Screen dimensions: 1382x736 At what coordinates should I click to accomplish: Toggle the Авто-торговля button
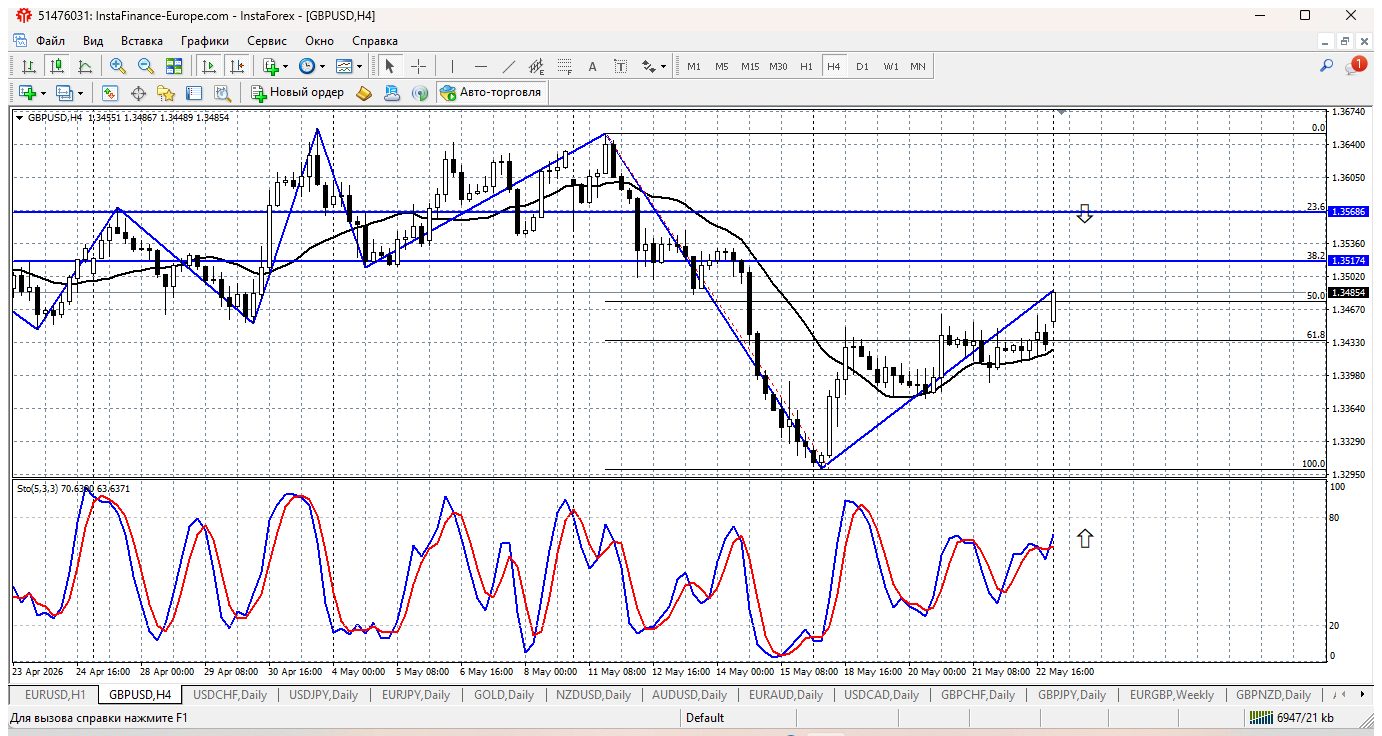[x=491, y=92]
